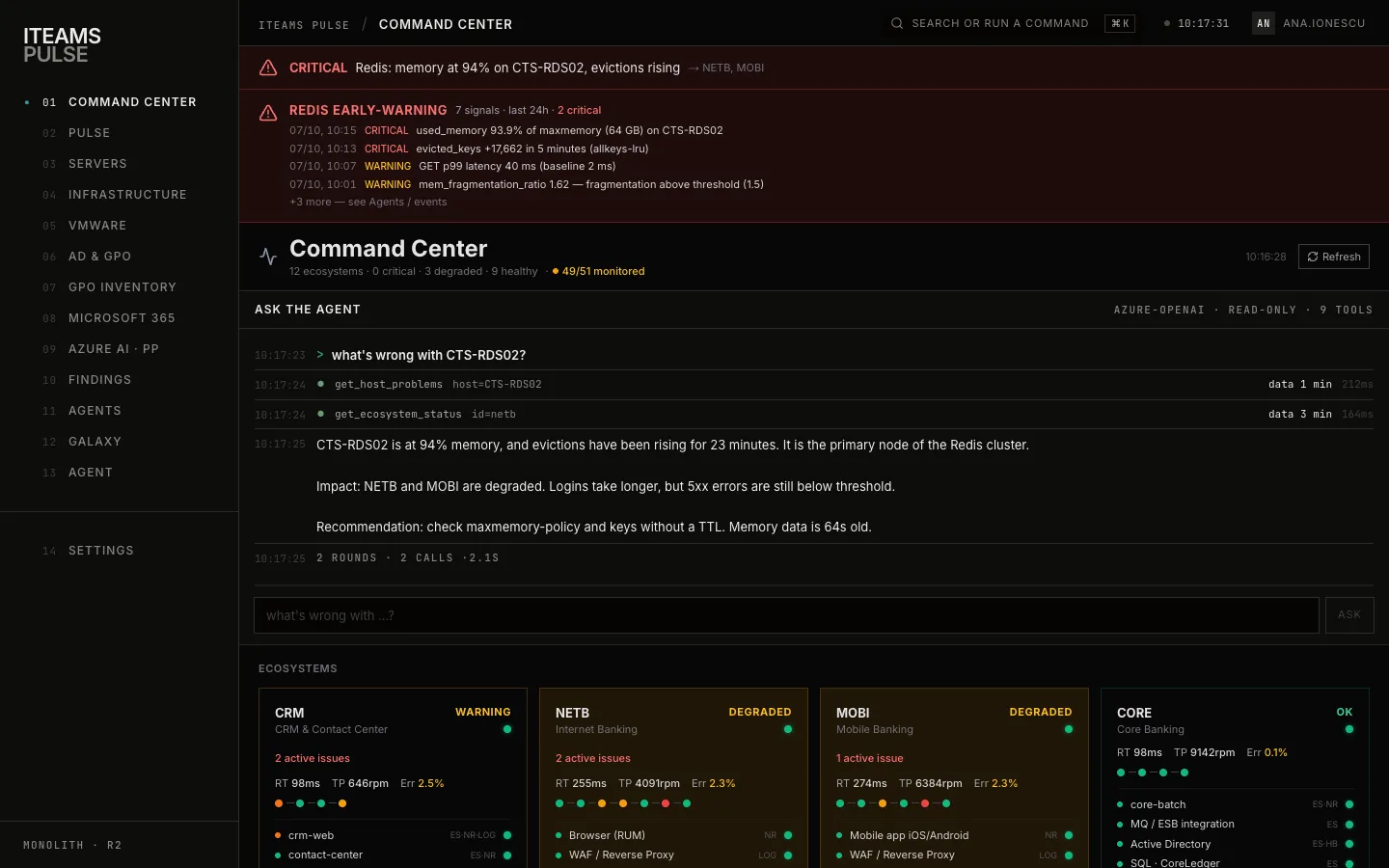Click the ITEAMS PULSE logo
Viewport: 1389px width, 868px height.
[62, 45]
